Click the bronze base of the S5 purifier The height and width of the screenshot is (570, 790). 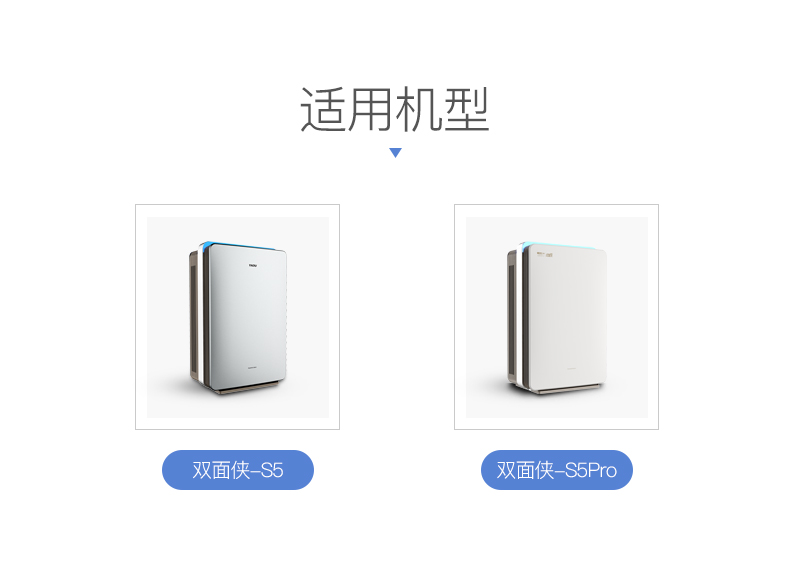247,387
